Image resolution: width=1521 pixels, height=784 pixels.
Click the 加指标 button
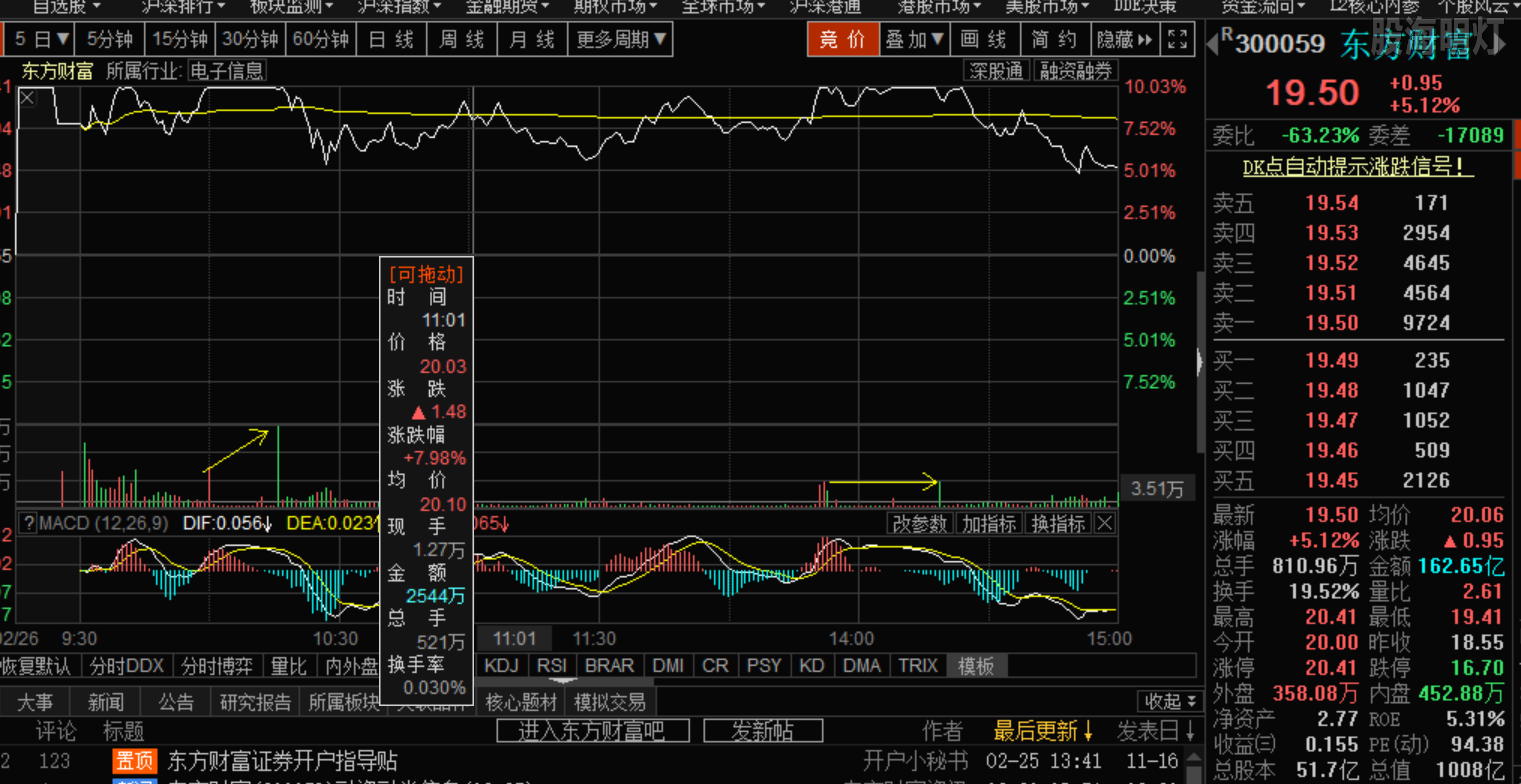(989, 523)
